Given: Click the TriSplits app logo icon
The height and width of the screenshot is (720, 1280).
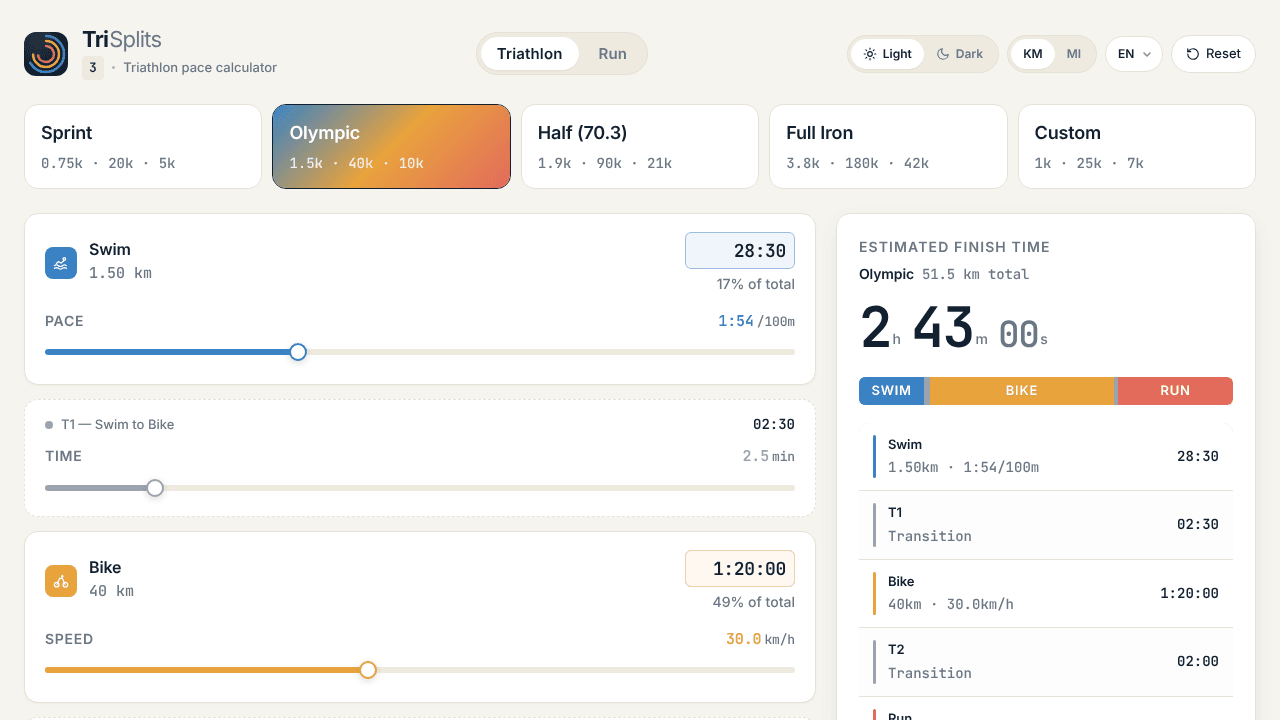Looking at the screenshot, I should pyautogui.click(x=46, y=54).
